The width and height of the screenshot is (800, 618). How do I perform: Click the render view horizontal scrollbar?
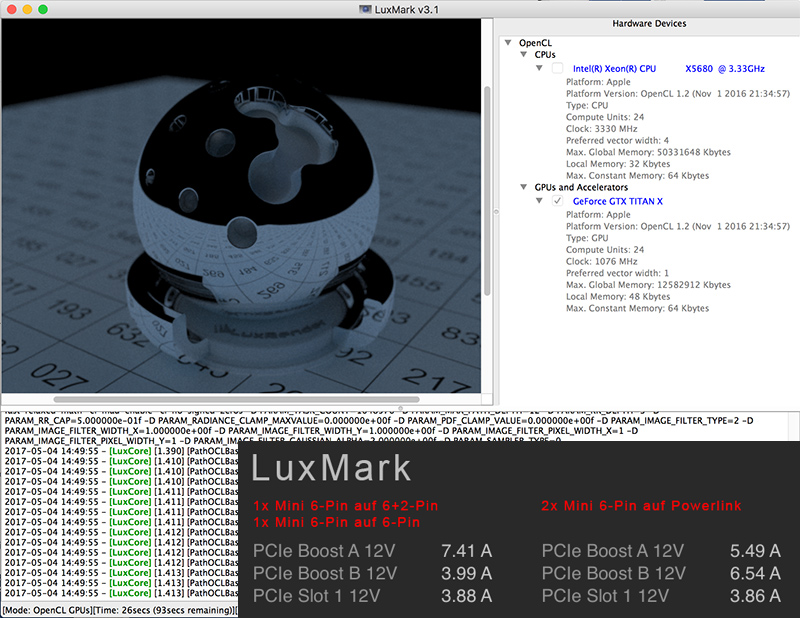[x=236, y=399]
